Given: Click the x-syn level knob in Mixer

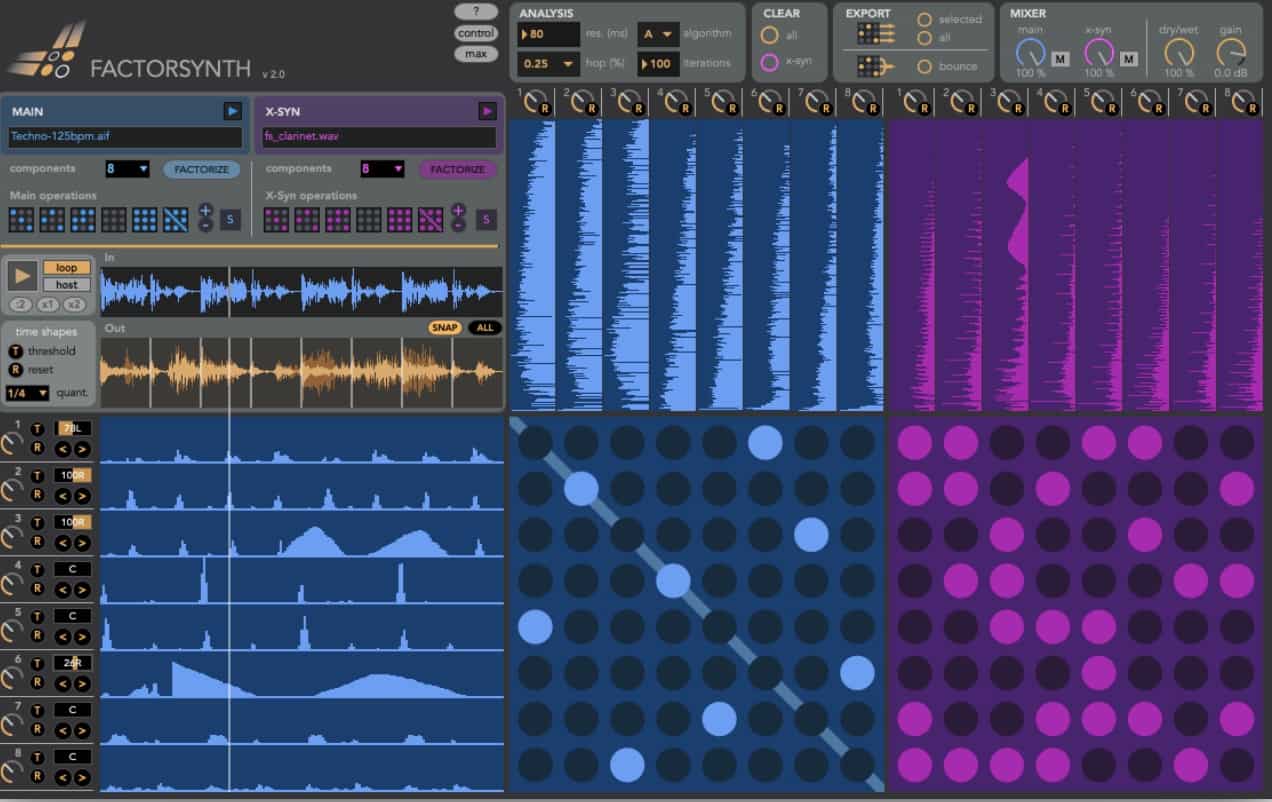Looking at the screenshot, I should click(1099, 53).
